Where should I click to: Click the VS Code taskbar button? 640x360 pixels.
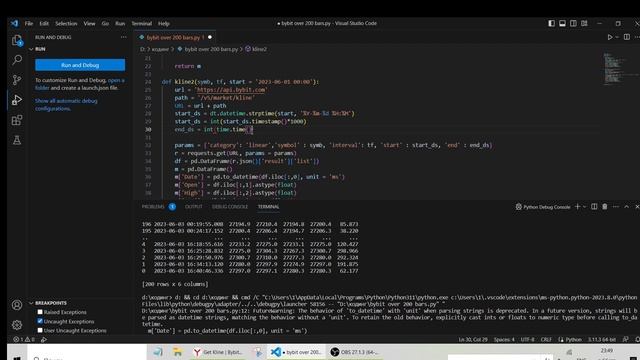coord(296,352)
